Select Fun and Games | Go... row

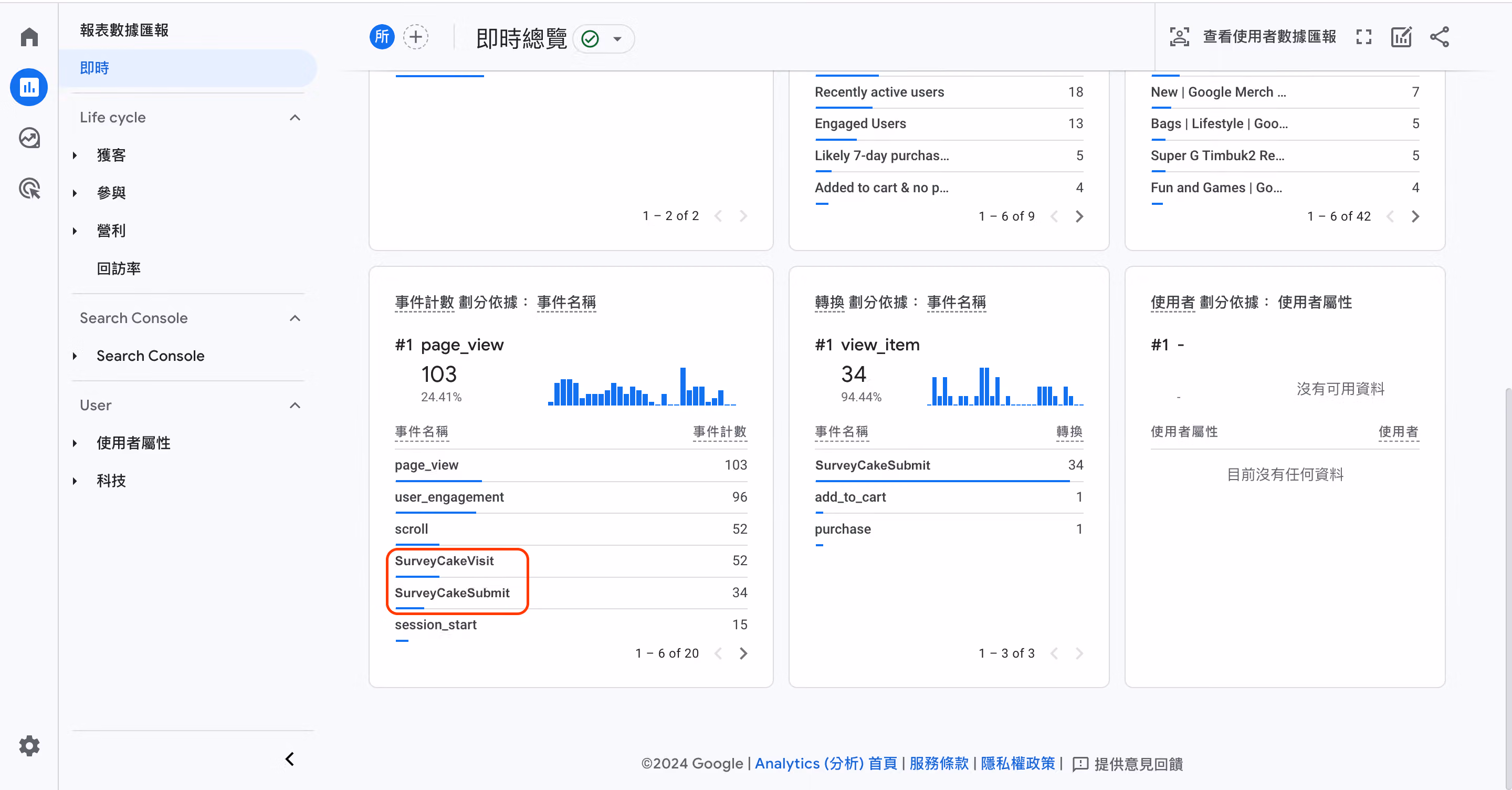pyautogui.click(x=1285, y=188)
